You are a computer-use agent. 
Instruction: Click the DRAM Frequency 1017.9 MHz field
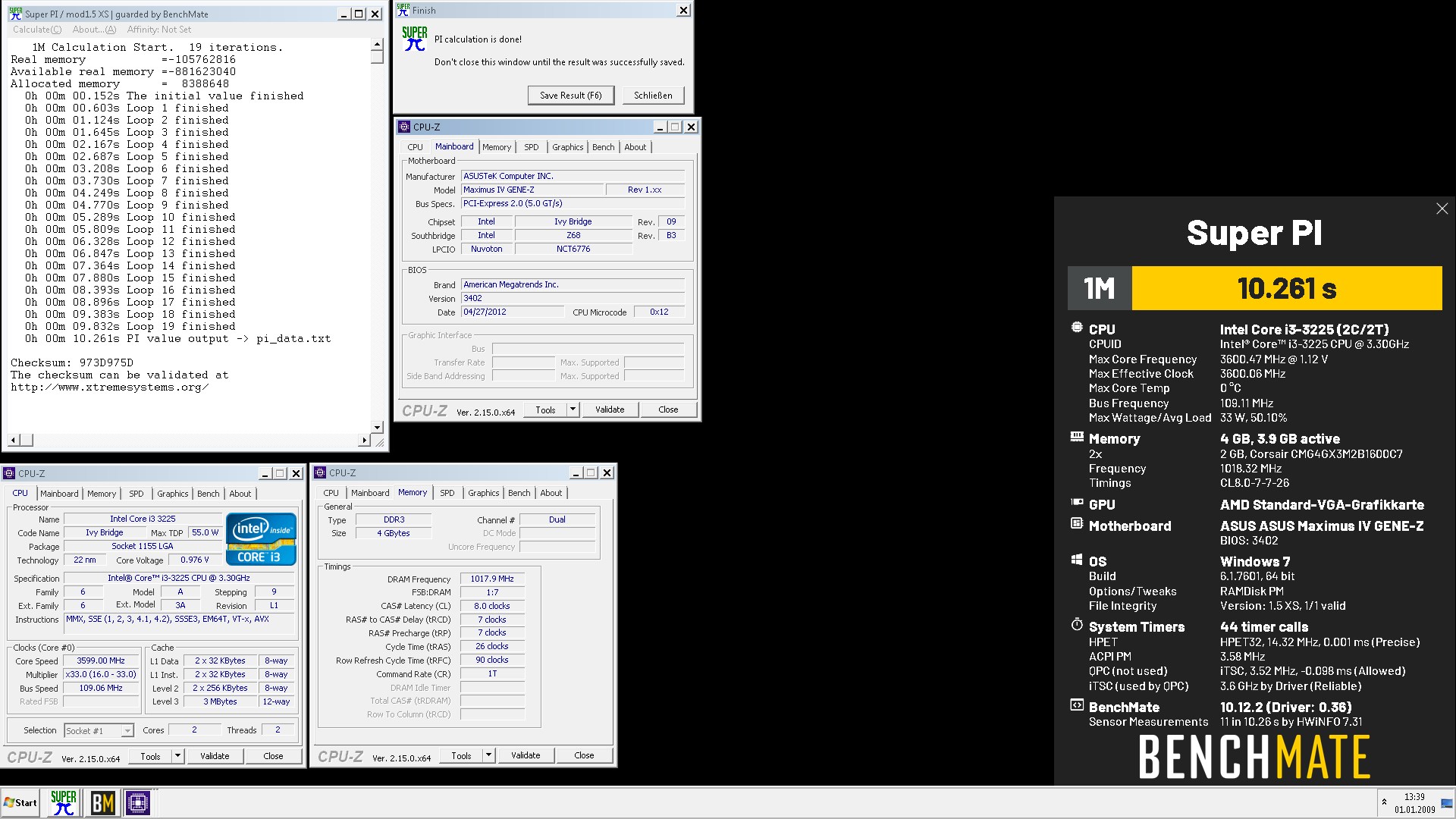[492, 579]
